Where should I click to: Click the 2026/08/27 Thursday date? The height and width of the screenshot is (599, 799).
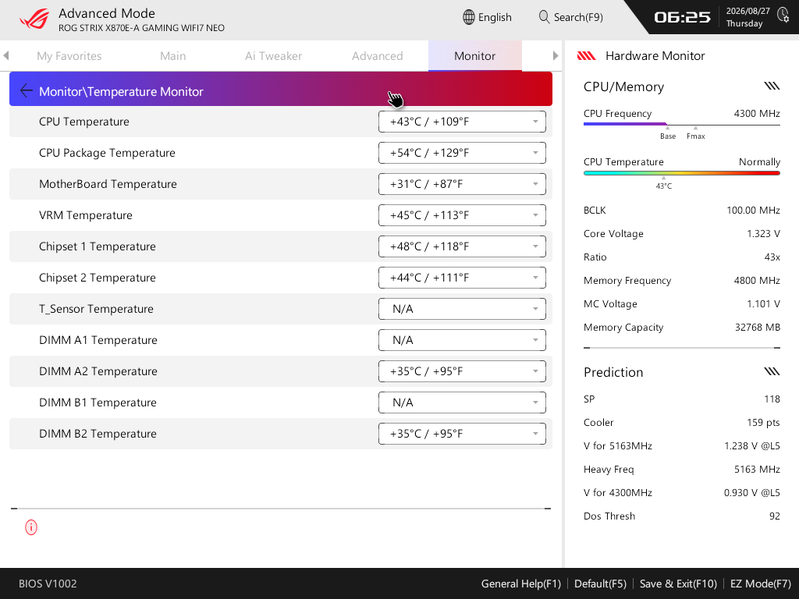[x=748, y=17]
